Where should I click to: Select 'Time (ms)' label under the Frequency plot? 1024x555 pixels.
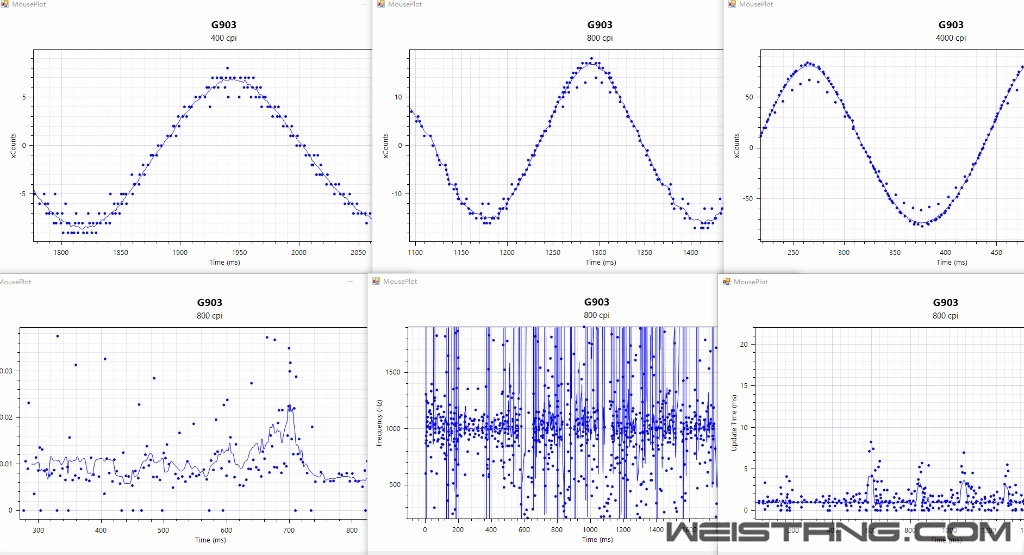pyautogui.click(x=597, y=540)
